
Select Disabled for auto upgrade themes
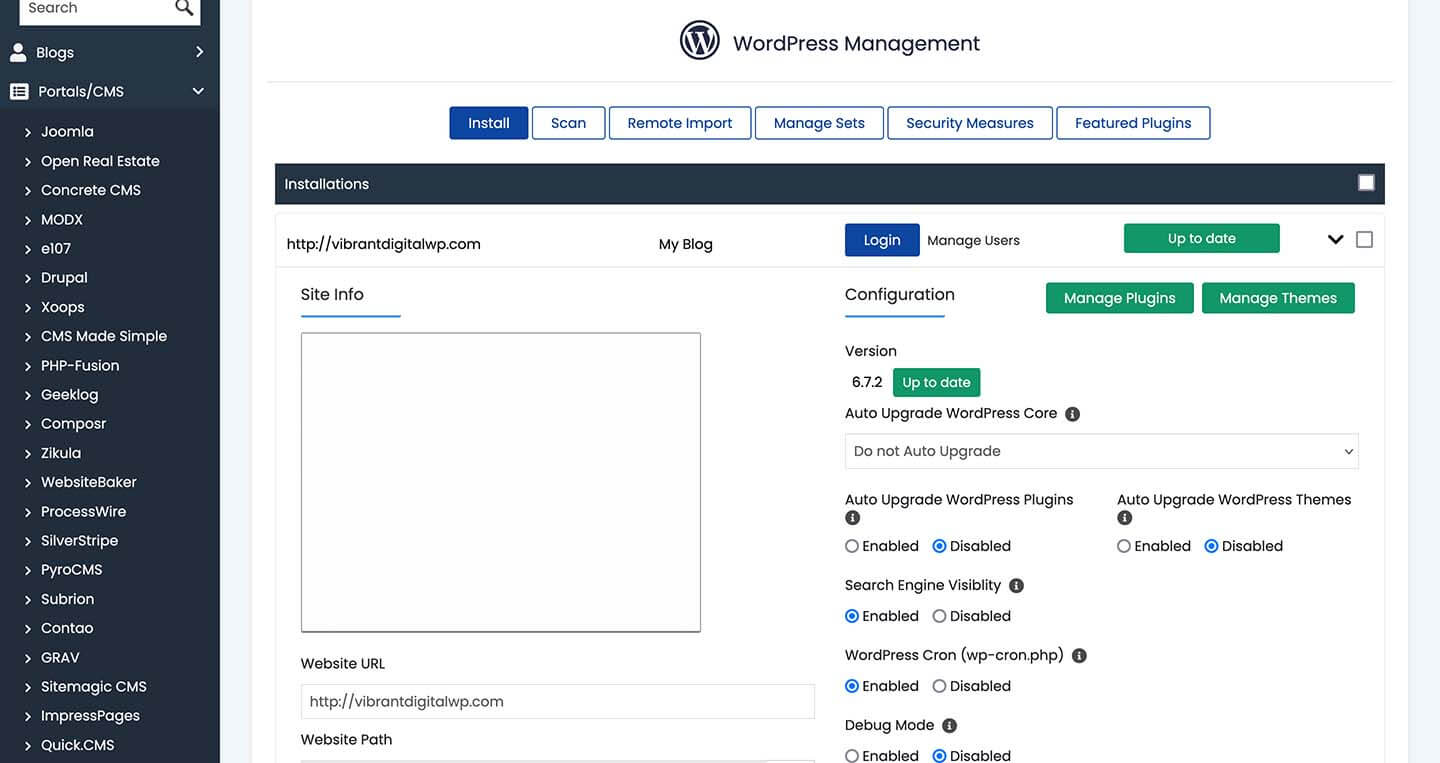1211,546
